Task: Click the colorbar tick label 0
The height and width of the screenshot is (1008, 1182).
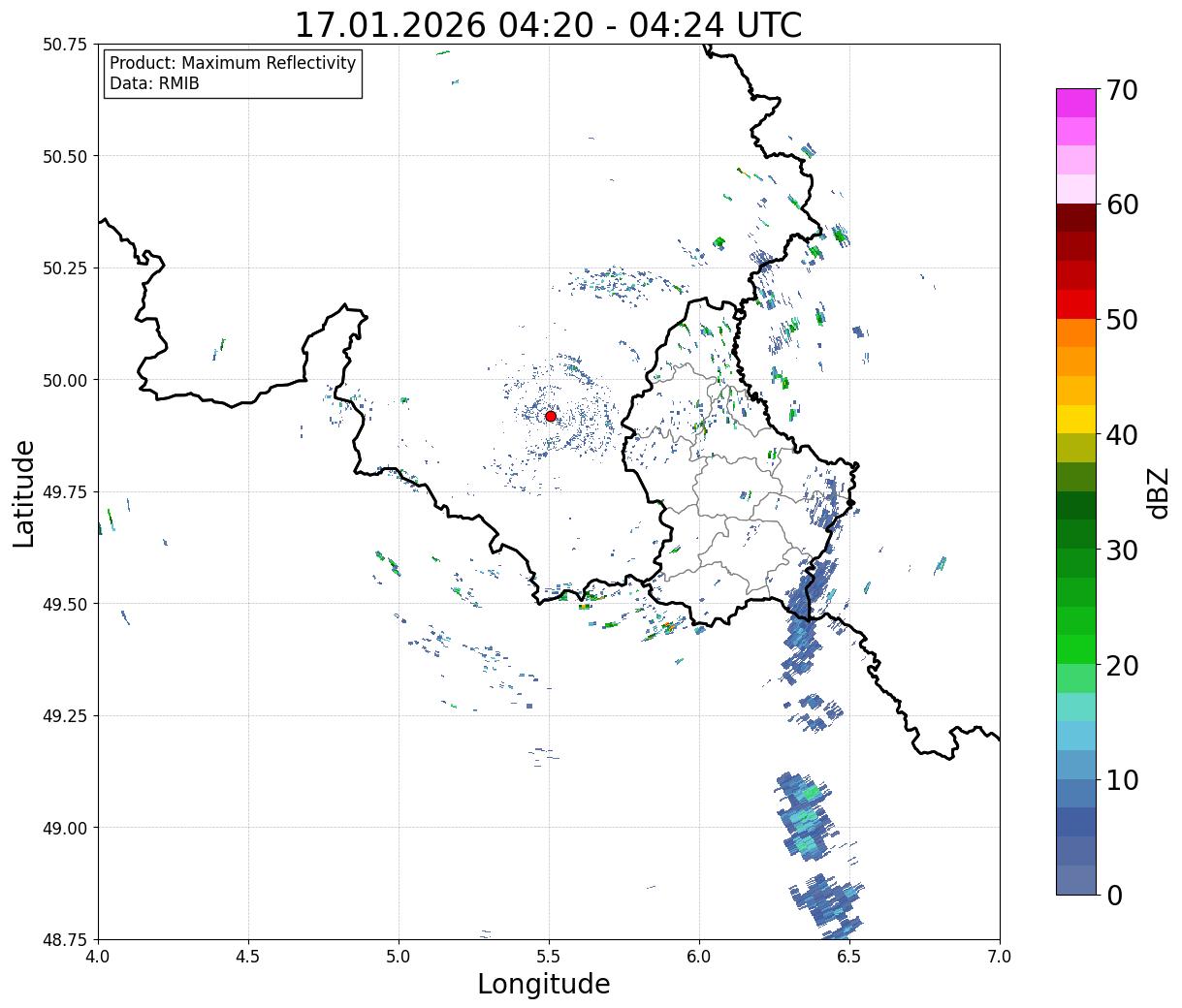Action: click(1114, 896)
